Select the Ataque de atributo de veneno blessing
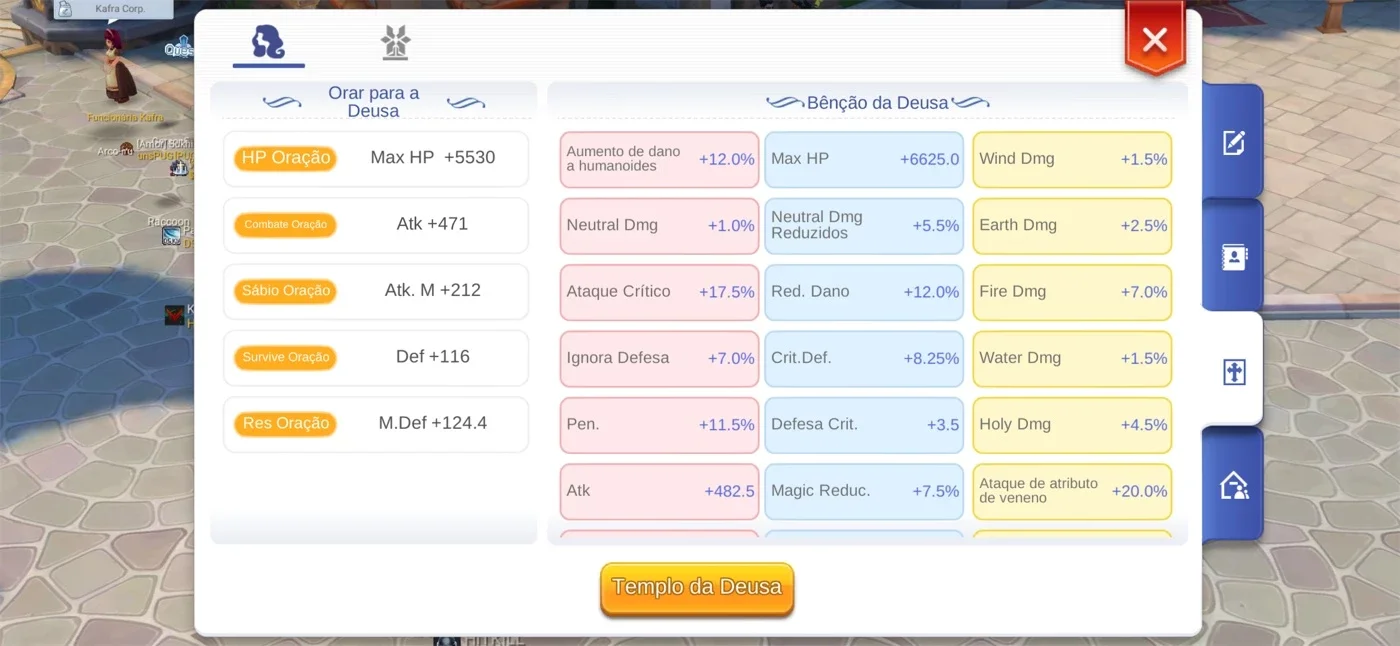This screenshot has width=1400, height=646. click(1072, 491)
